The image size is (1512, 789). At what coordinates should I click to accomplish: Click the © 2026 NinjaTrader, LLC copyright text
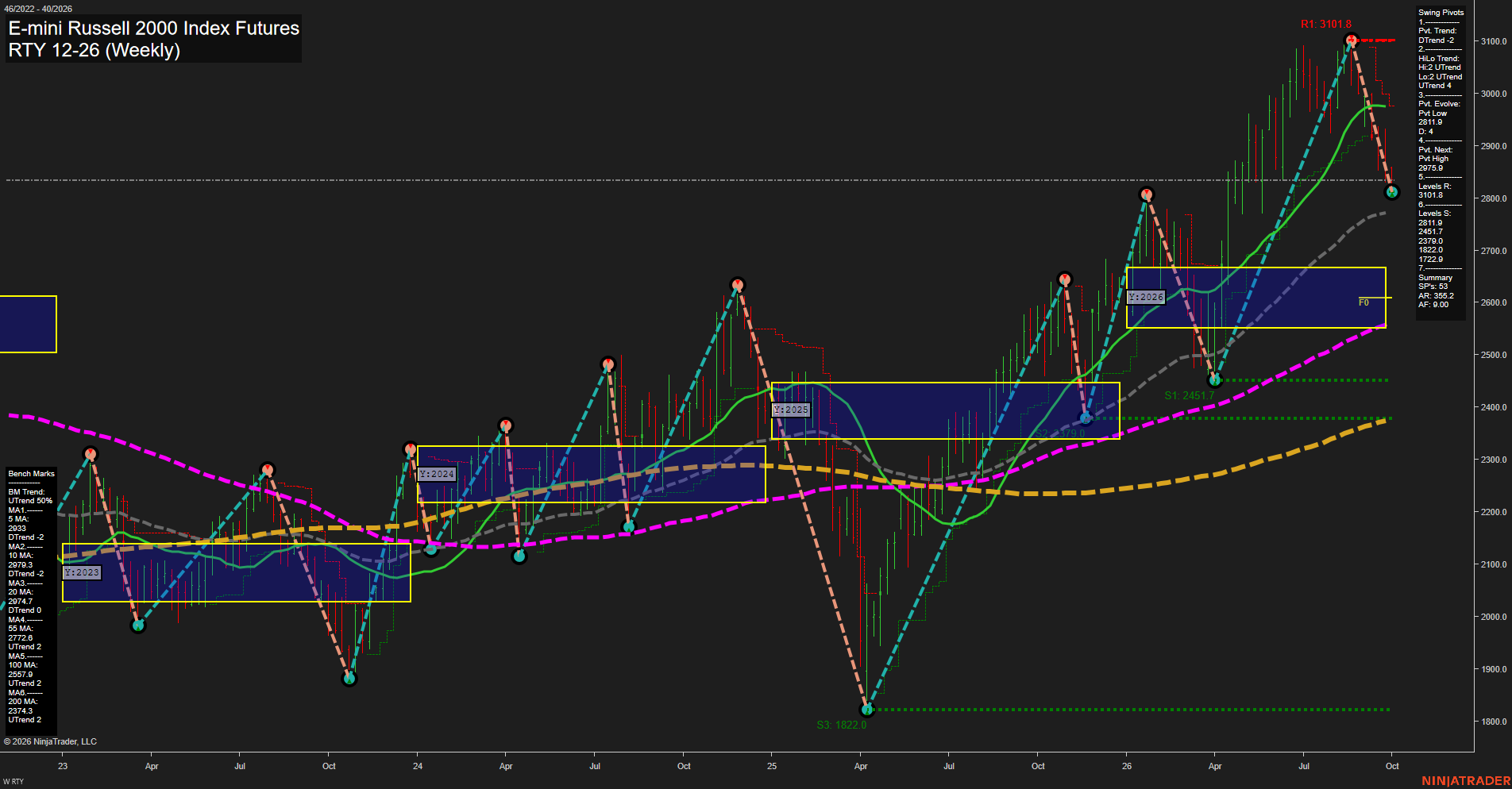tap(50, 741)
